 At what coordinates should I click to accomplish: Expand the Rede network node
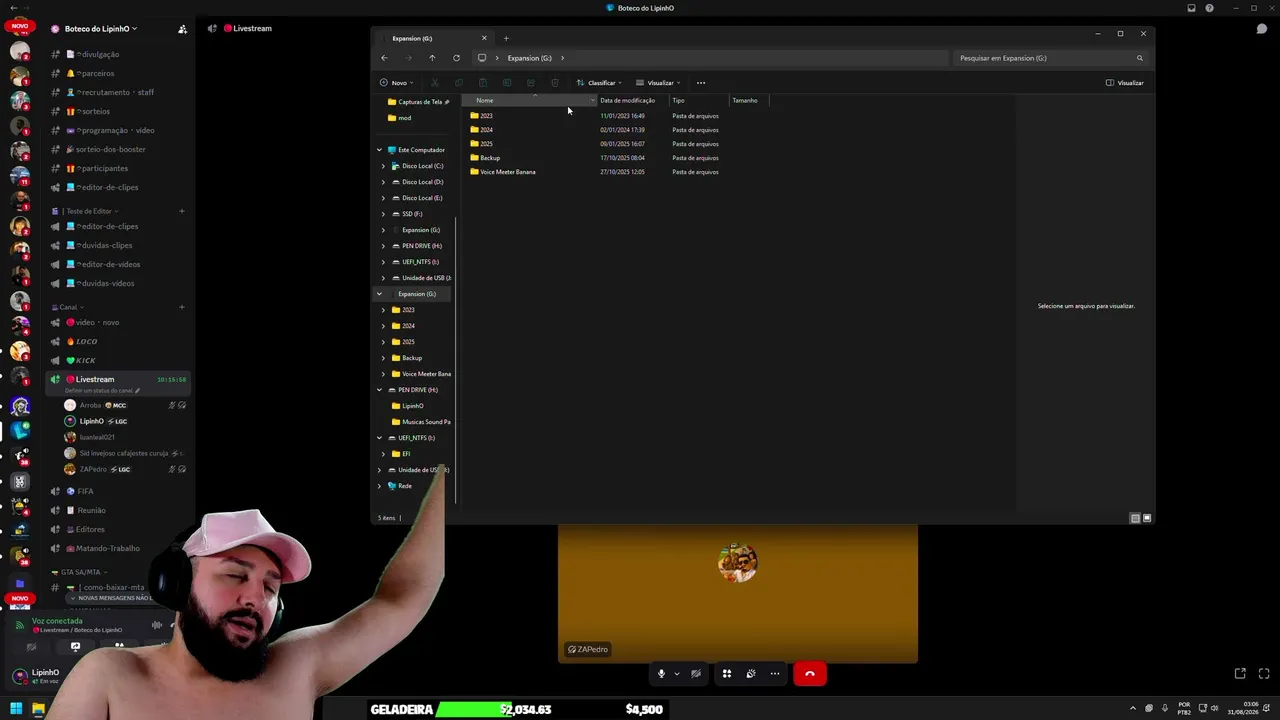tap(379, 486)
